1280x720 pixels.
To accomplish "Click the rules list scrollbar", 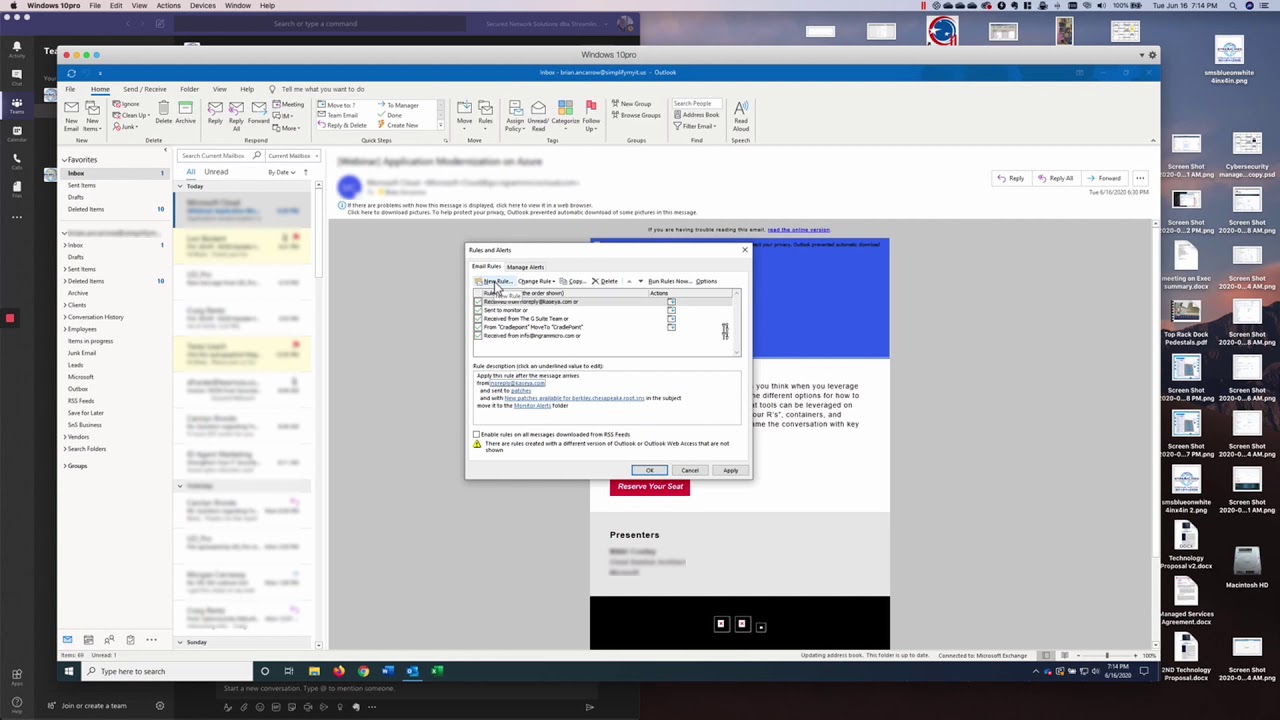I will tap(737, 322).
